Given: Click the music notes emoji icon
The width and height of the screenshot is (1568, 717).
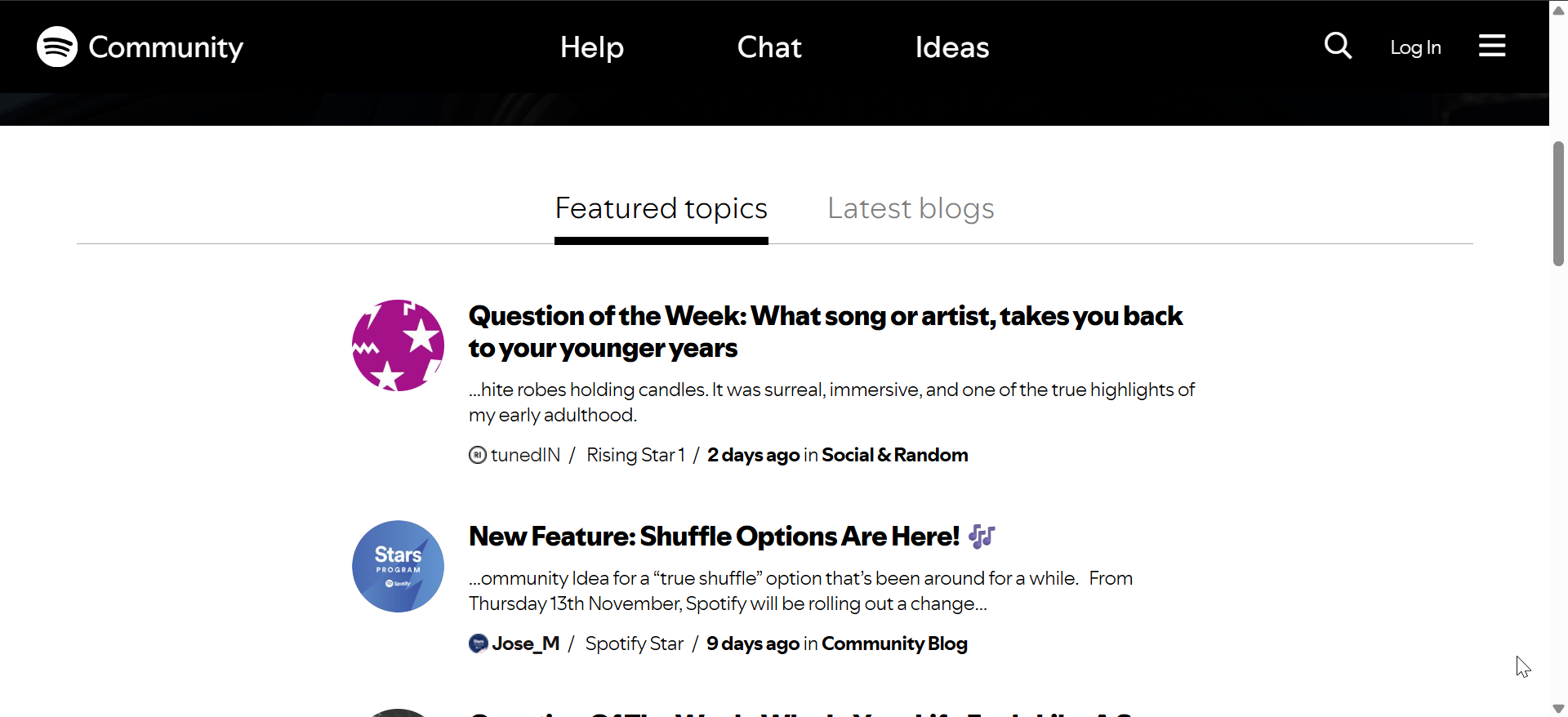Looking at the screenshot, I should click(x=982, y=537).
